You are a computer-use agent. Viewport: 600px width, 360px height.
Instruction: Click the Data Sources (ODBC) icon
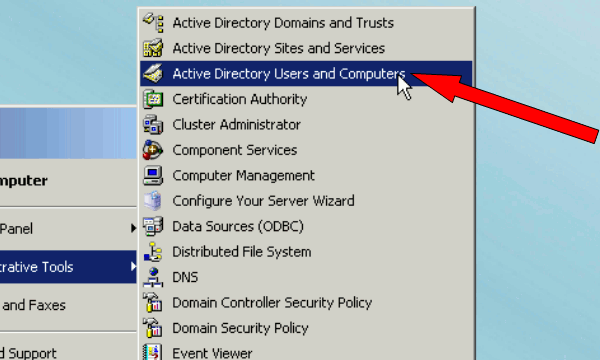tap(153, 226)
